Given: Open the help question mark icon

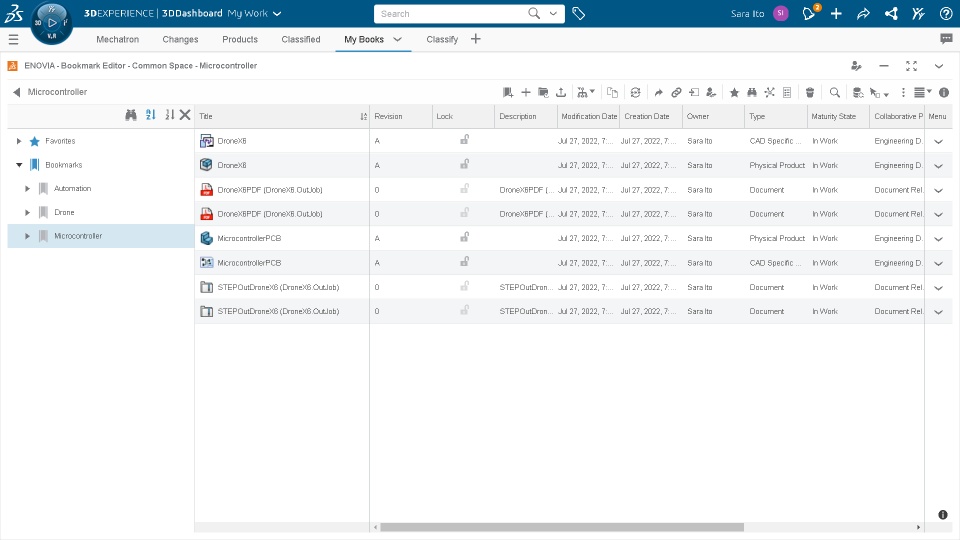Looking at the screenshot, I should (946, 13).
